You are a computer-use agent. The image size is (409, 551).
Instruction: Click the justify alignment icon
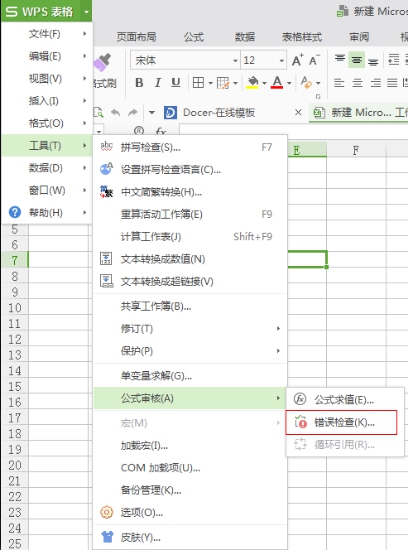click(x=392, y=83)
